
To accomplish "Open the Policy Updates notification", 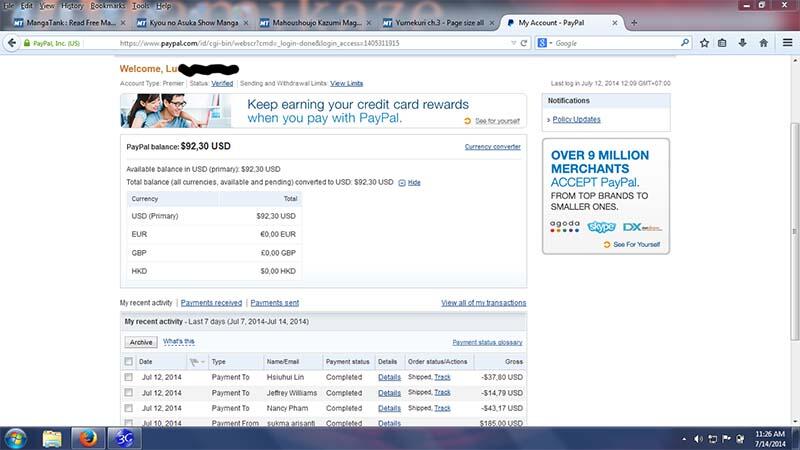I will (x=577, y=119).
